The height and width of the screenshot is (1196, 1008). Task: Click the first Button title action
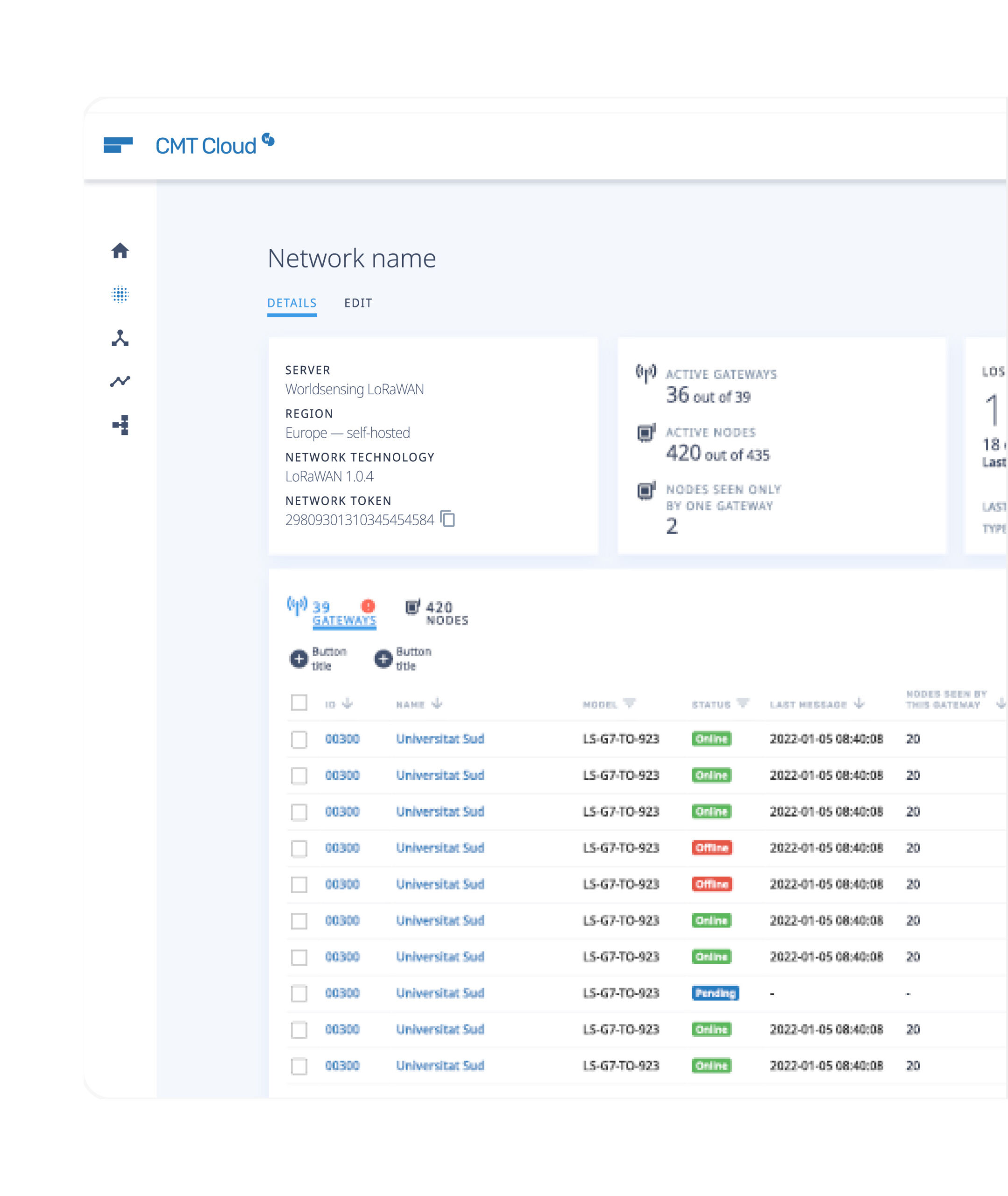pyautogui.click(x=298, y=658)
